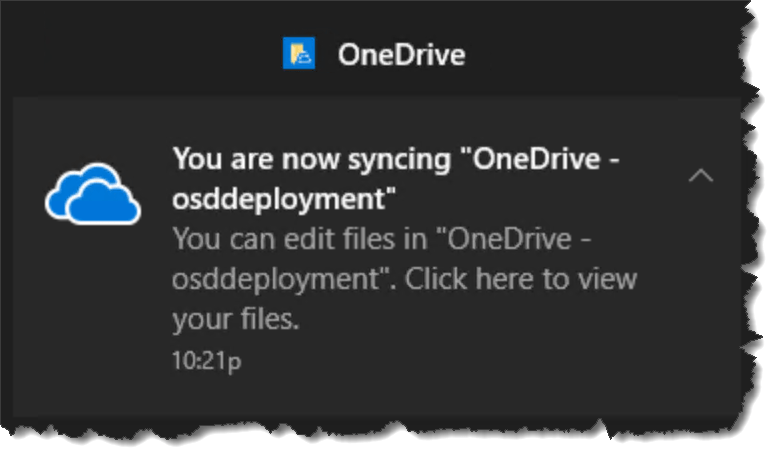Collapse the notification using the chevron arrow
784x463 pixels.
point(701,176)
